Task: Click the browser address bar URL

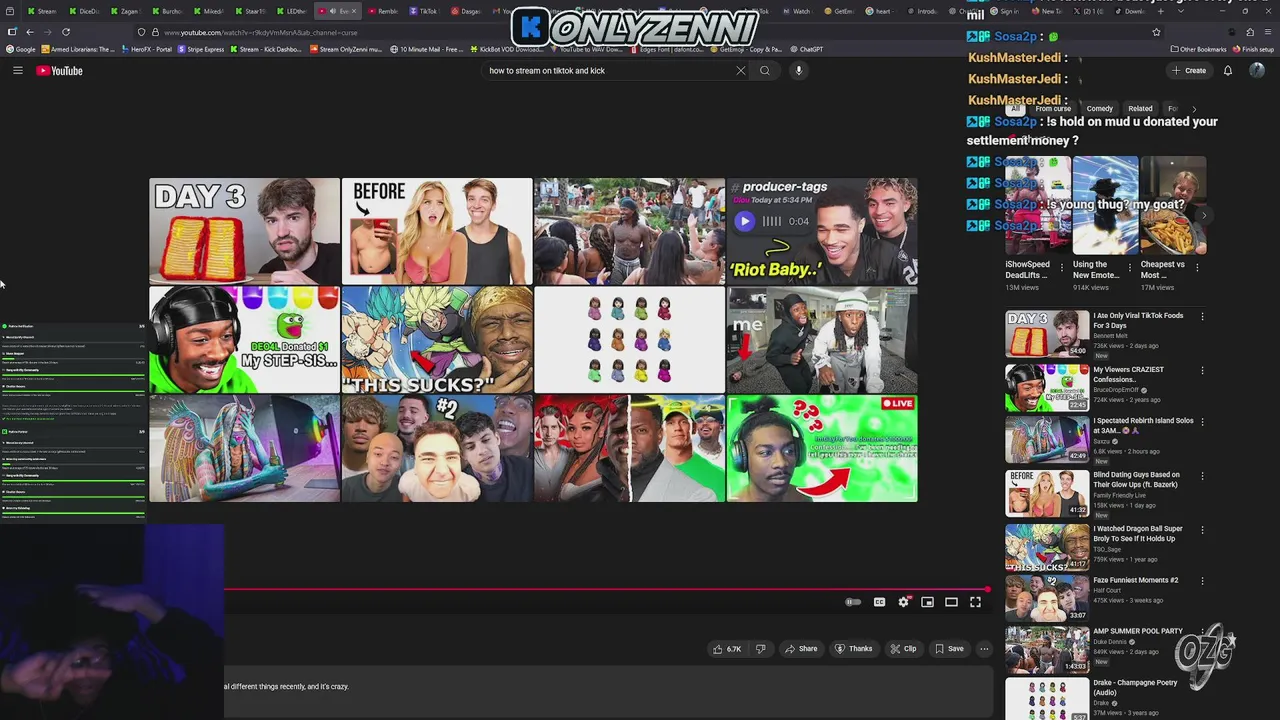Action: (260, 32)
